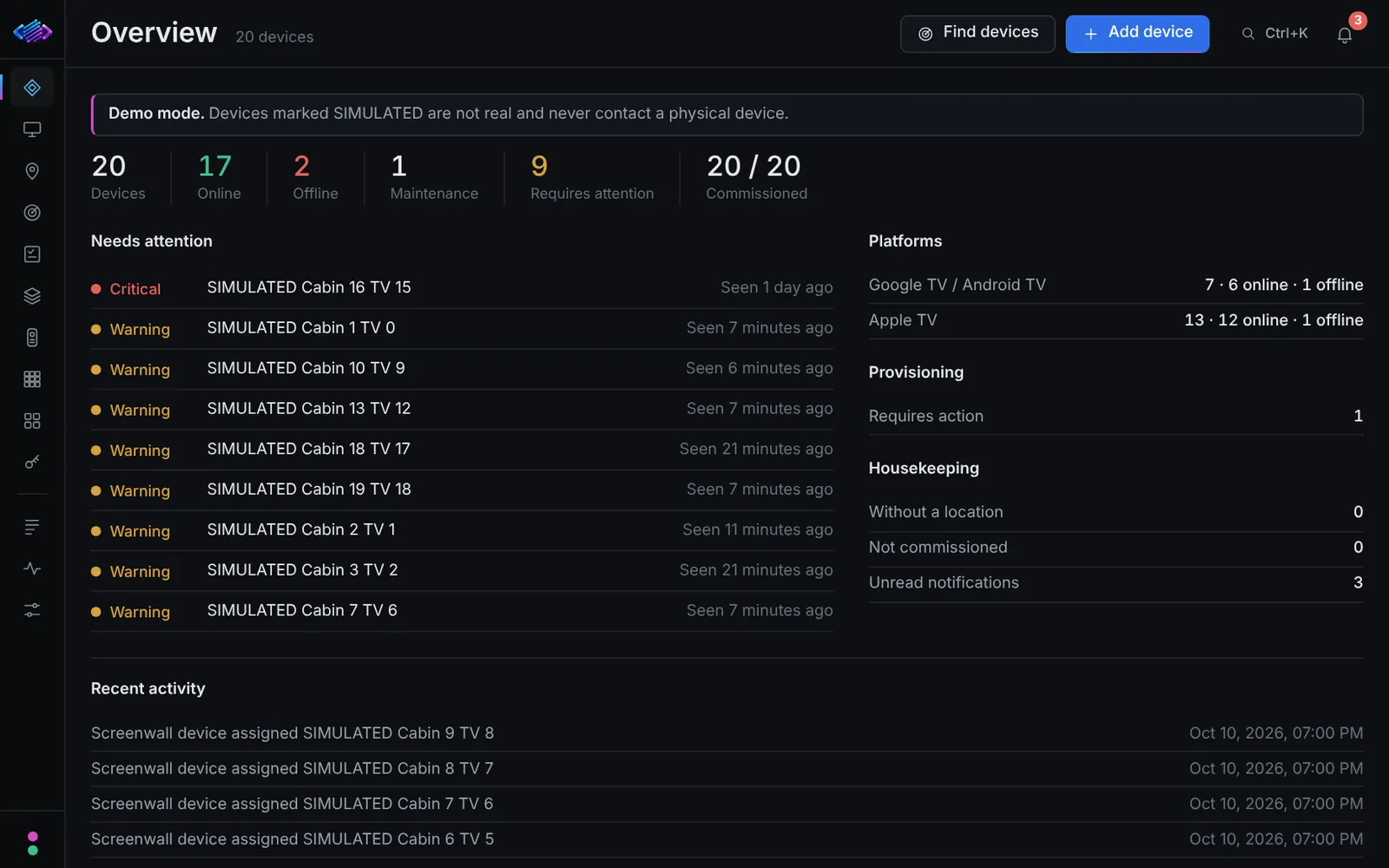Image resolution: width=1389 pixels, height=868 pixels.
Task: Open critical device SIMULATED Cabin 16 TV 15
Action: [462, 288]
